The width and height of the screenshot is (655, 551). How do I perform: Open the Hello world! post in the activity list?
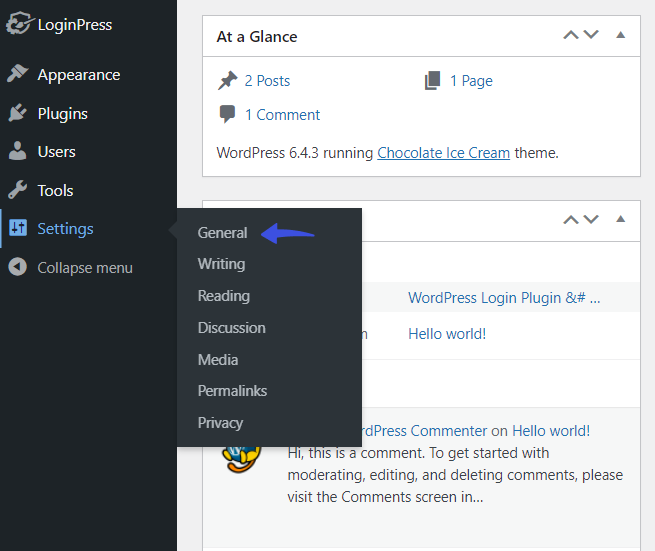coord(447,334)
